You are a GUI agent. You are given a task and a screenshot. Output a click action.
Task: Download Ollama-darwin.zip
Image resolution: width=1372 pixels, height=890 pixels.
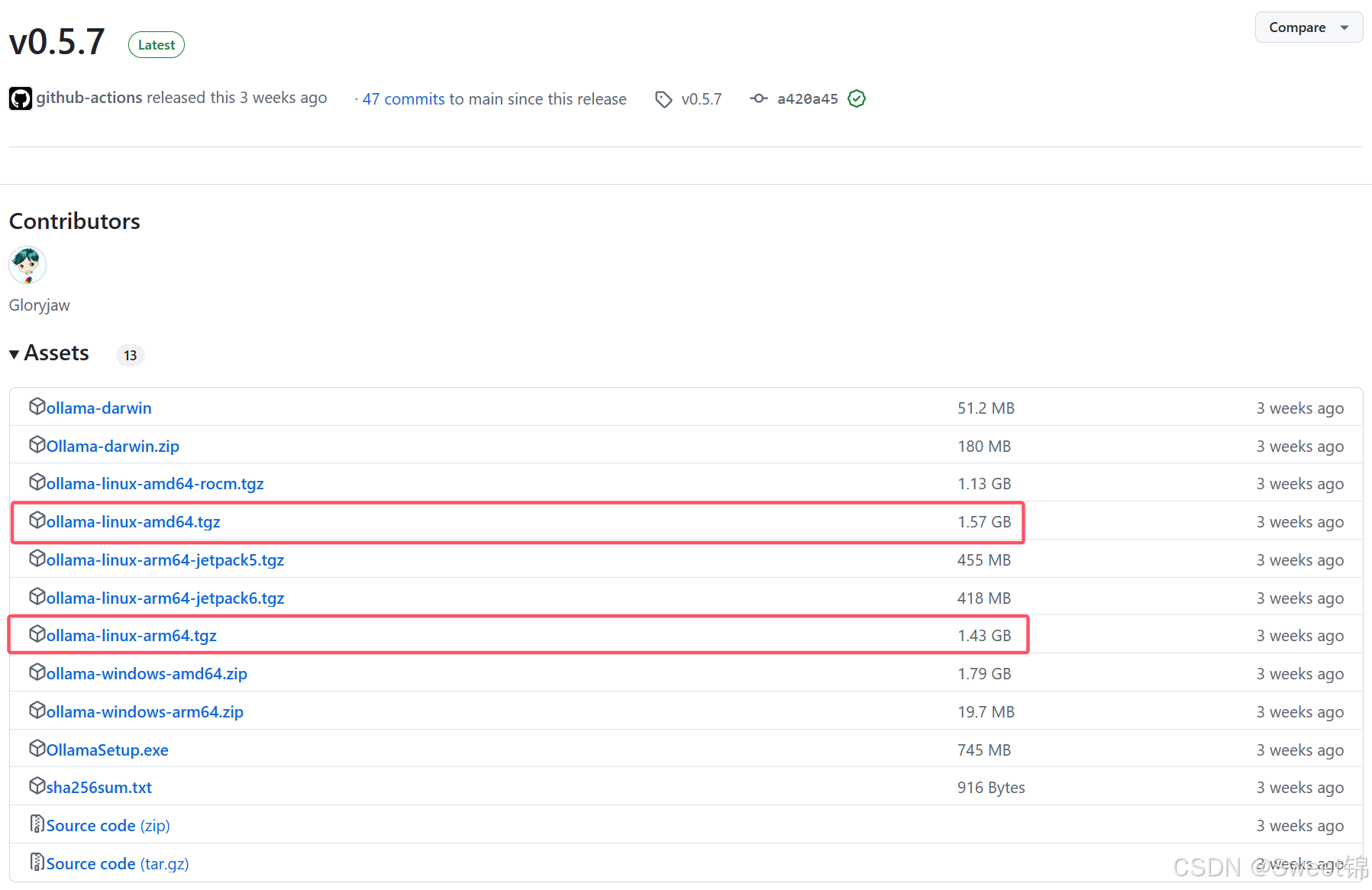click(x=112, y=447)
